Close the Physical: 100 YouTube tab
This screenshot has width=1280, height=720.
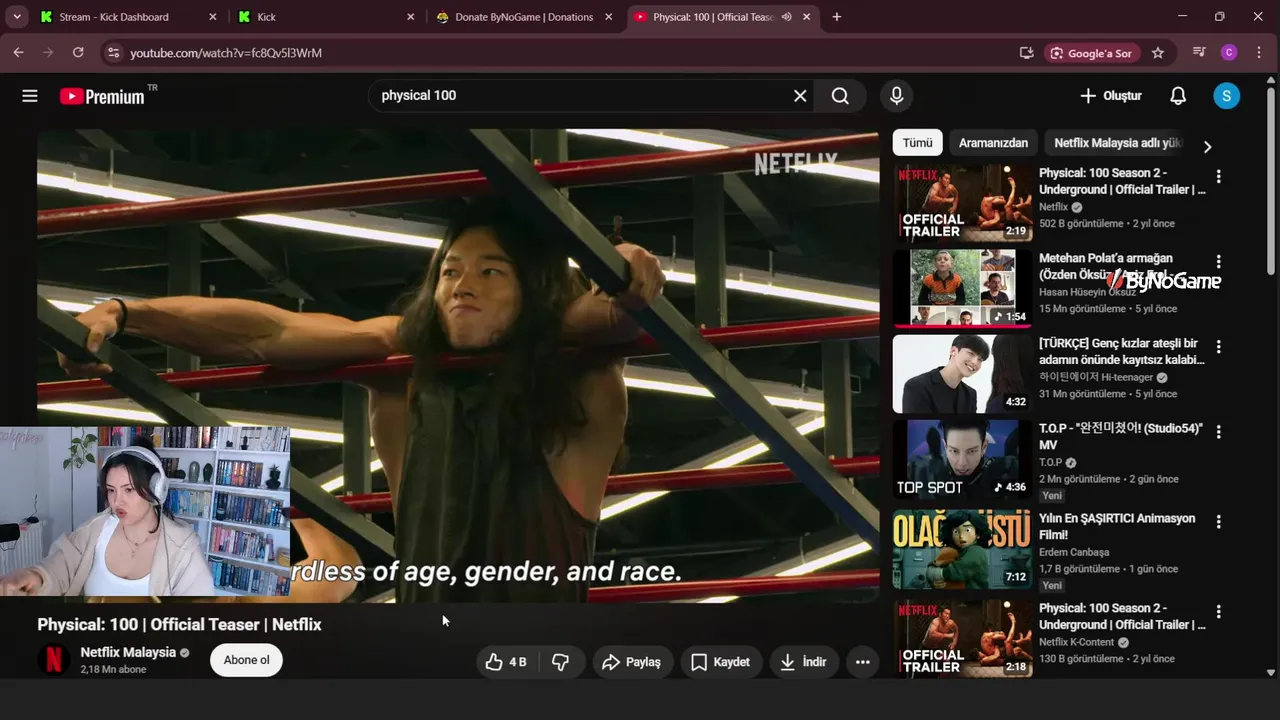806,17
